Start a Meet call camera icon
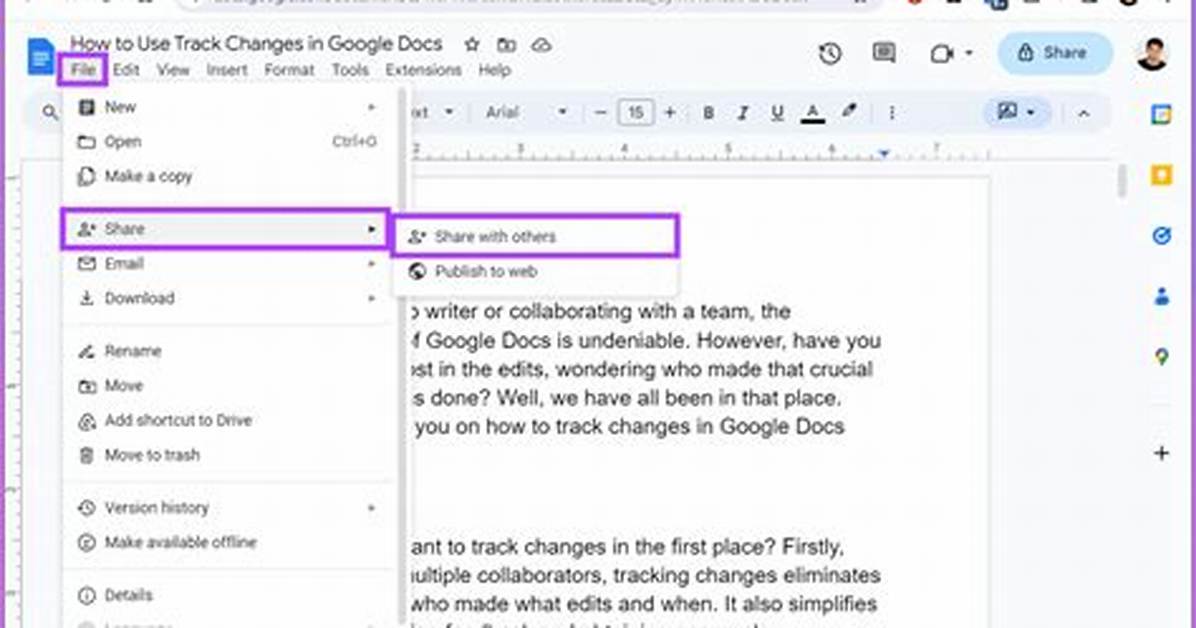Screen dimensions: 1196x628 pos(942,53)
